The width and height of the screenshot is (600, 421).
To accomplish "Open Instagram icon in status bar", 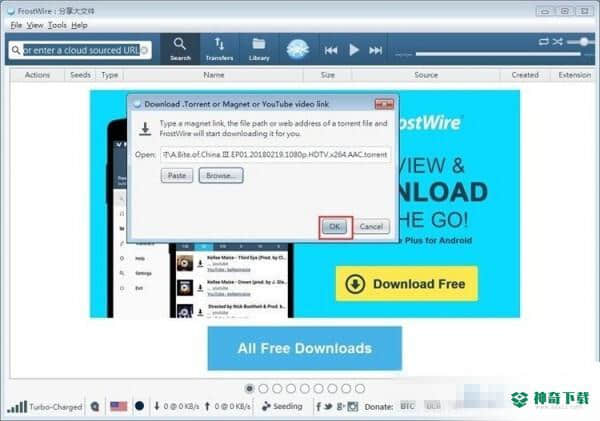I will (353, 407).
